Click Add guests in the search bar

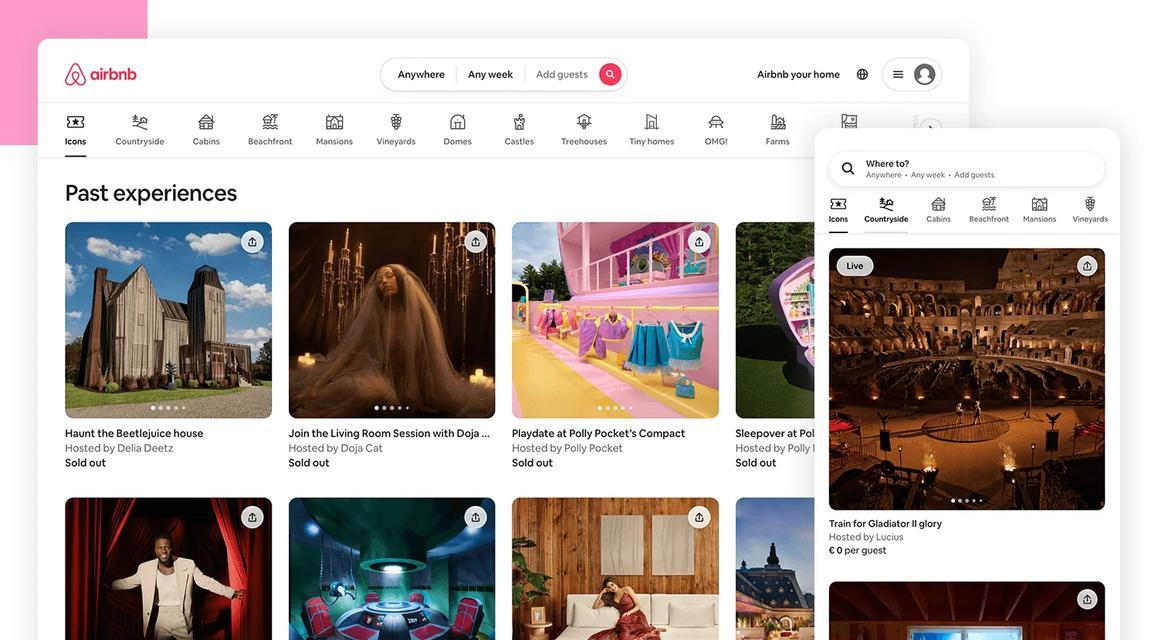(562, 75)
